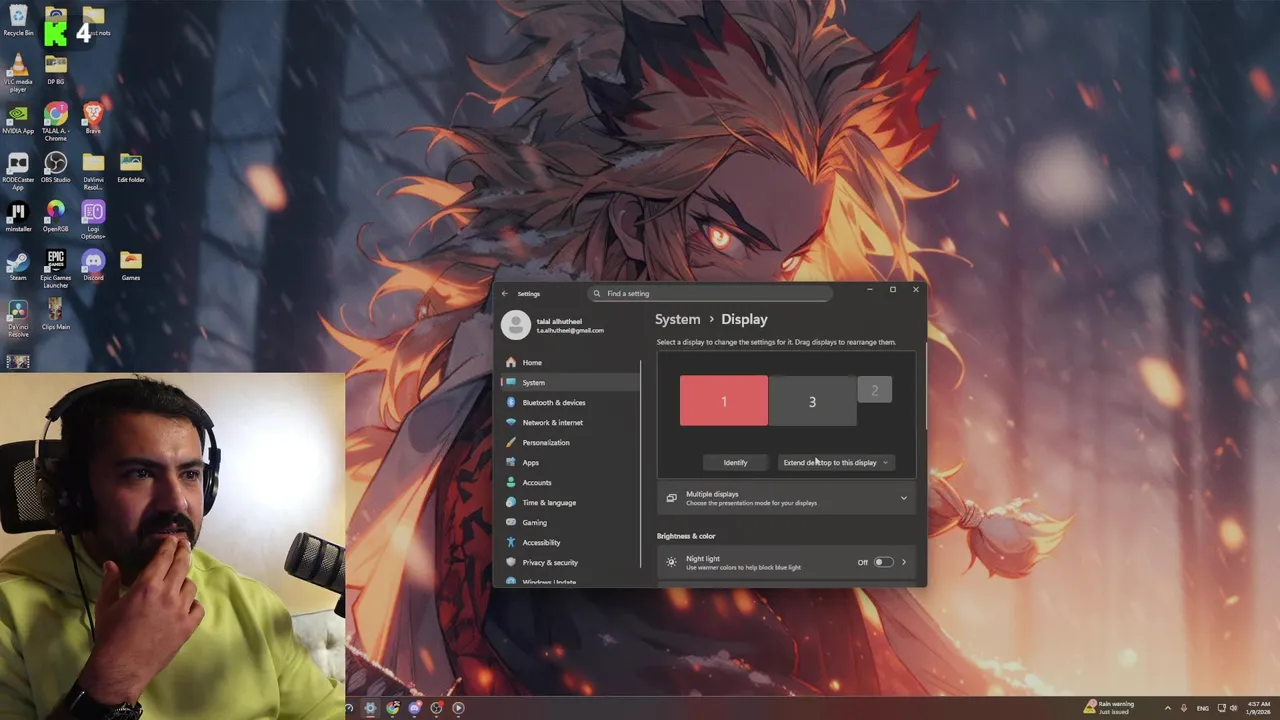Screen dimensions: 1280x720
Task: Open Settings gear in taskbar
Action: point(370,708)
